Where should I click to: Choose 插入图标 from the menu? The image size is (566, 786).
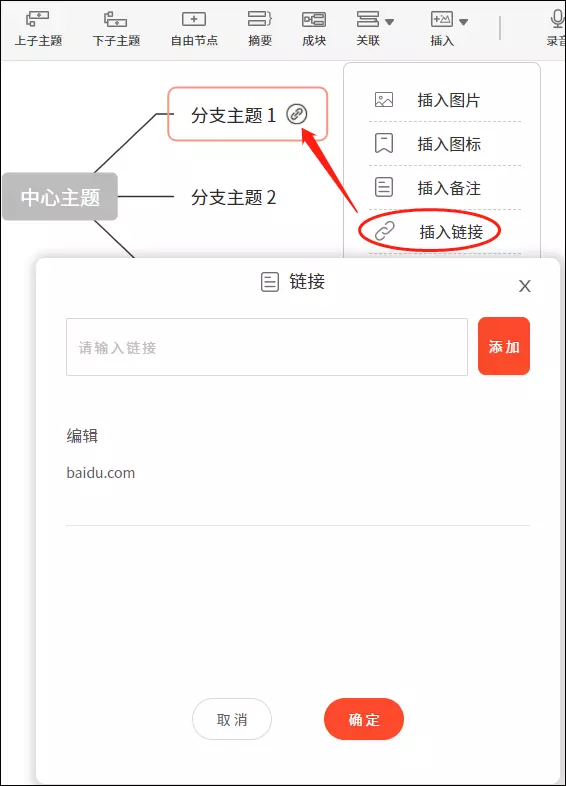pyautogui.click(x=445, y=144)
